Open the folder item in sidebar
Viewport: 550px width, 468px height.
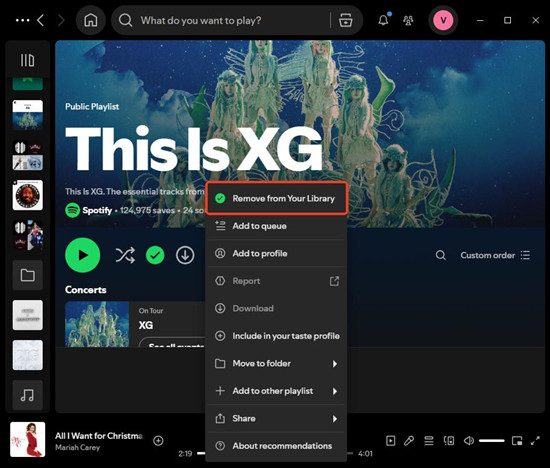click(28, 275)
